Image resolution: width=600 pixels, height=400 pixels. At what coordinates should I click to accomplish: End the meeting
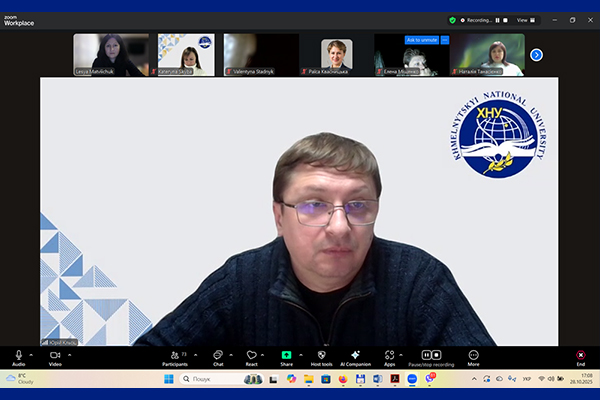(x=581, y=355)
